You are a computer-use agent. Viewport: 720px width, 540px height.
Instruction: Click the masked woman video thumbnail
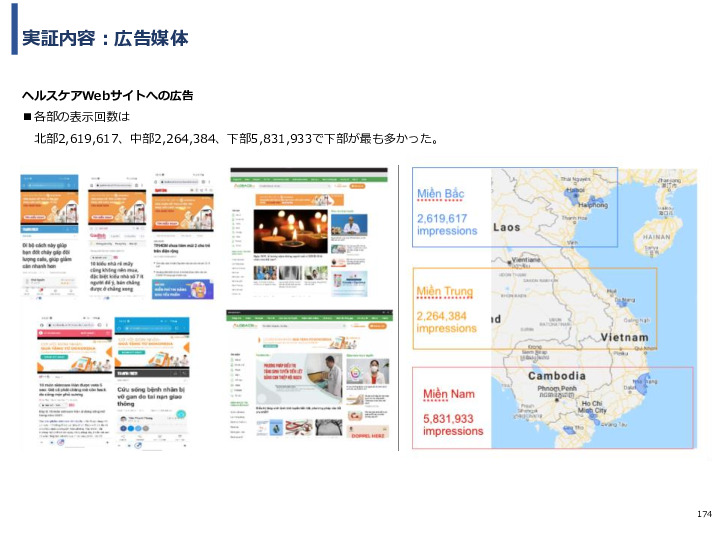[368, 371]
